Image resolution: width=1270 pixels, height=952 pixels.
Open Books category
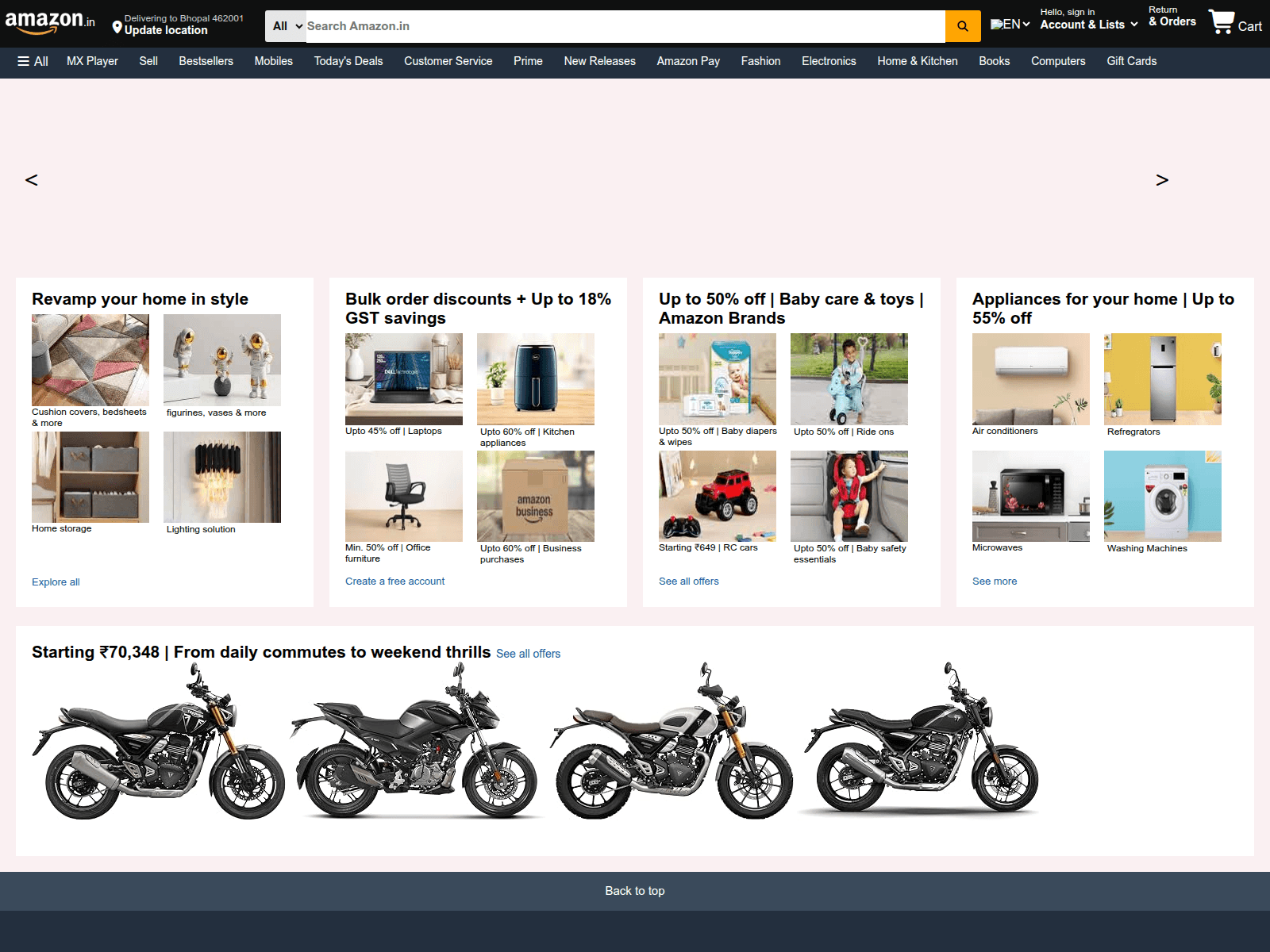coord(994,61)
